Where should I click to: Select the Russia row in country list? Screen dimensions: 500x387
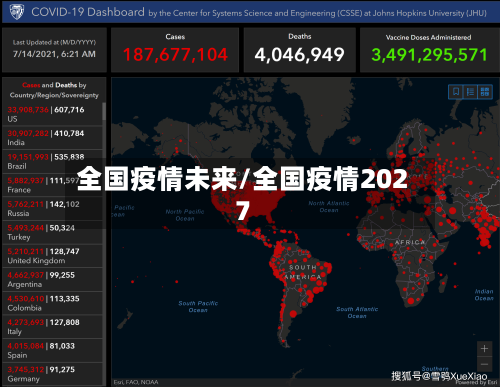52,209
